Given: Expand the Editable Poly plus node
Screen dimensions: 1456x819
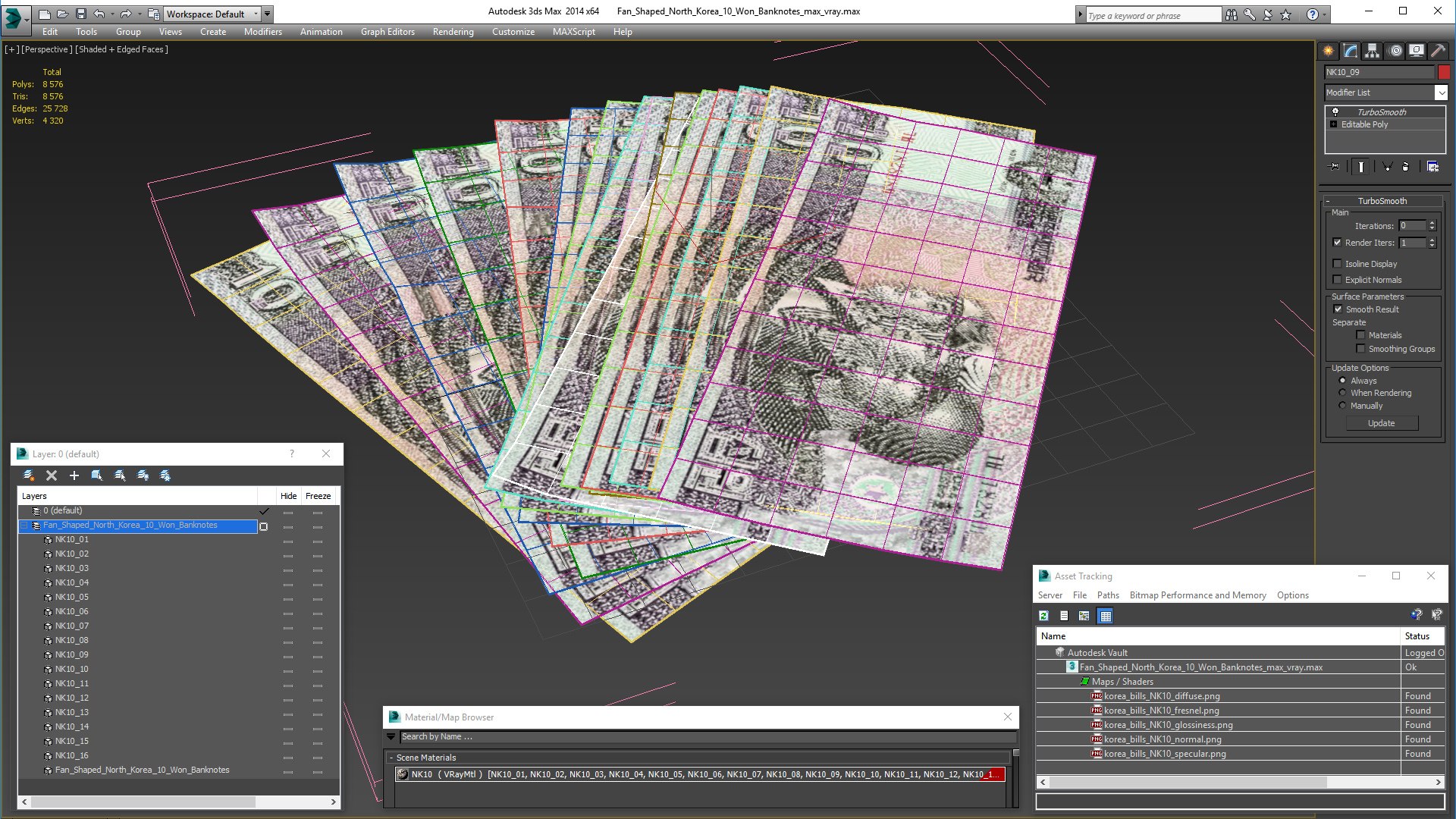Looking at the screenshot, I should 1334,124.
